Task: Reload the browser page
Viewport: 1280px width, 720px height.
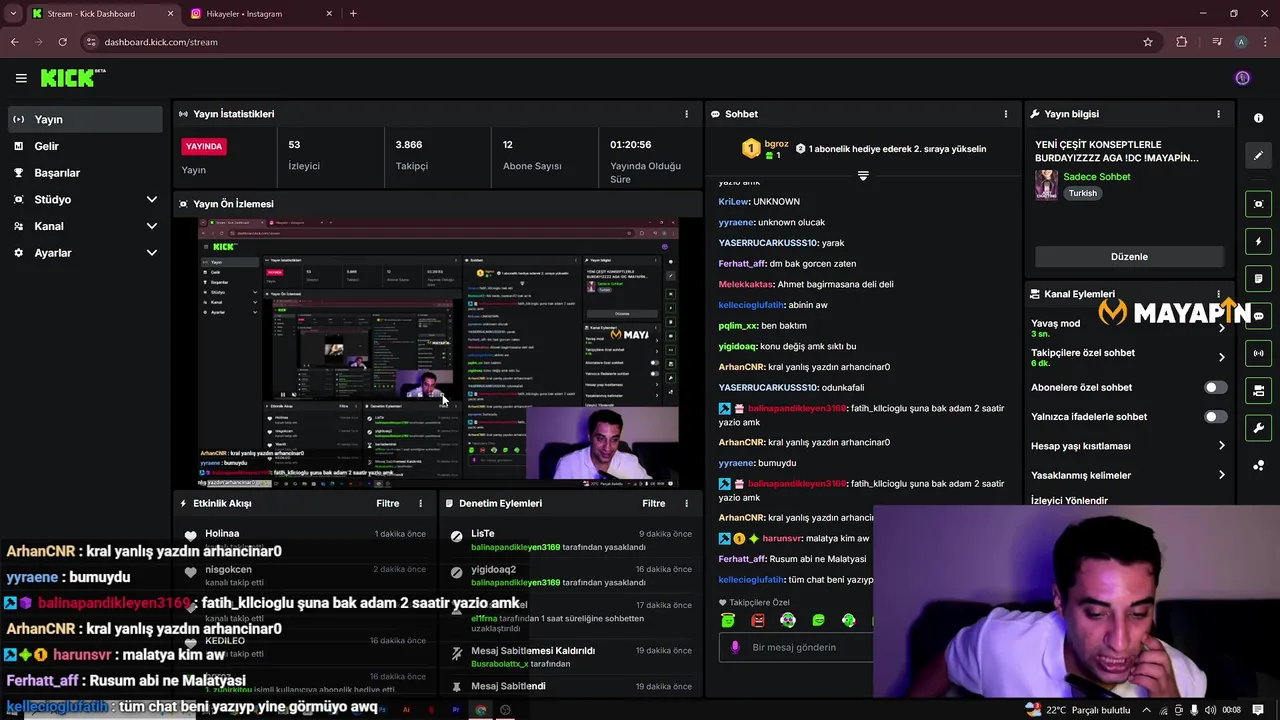Action: click(62, 42)
